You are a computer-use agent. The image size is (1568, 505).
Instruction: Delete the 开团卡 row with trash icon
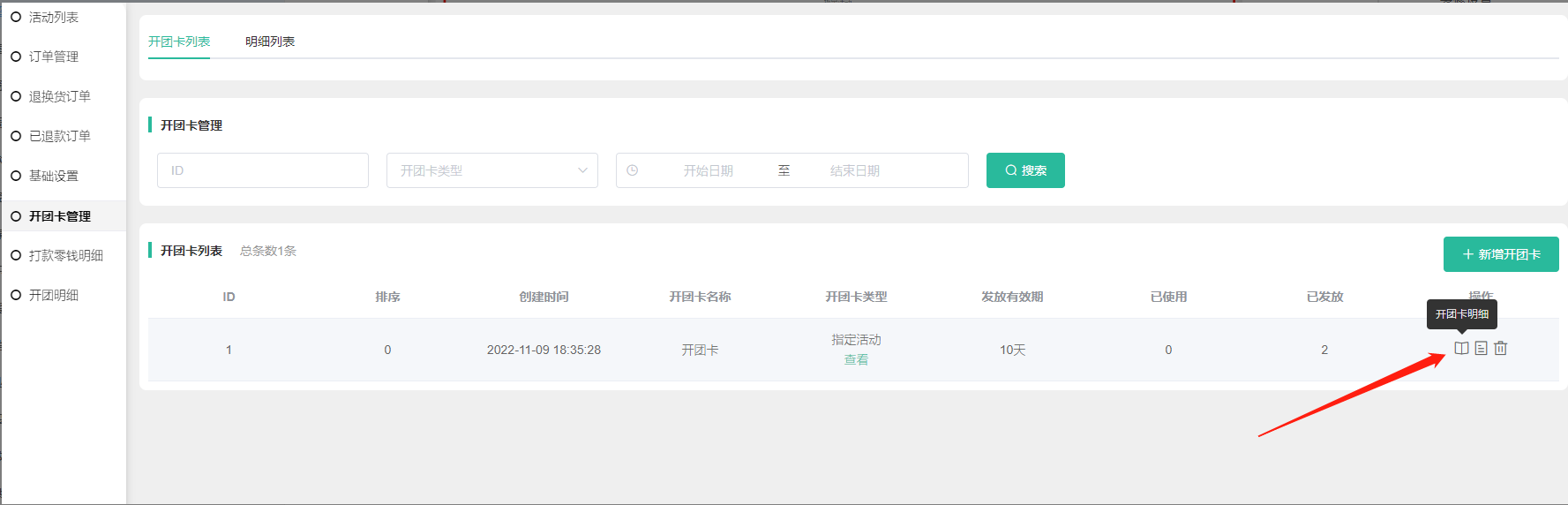point(1500,349)
